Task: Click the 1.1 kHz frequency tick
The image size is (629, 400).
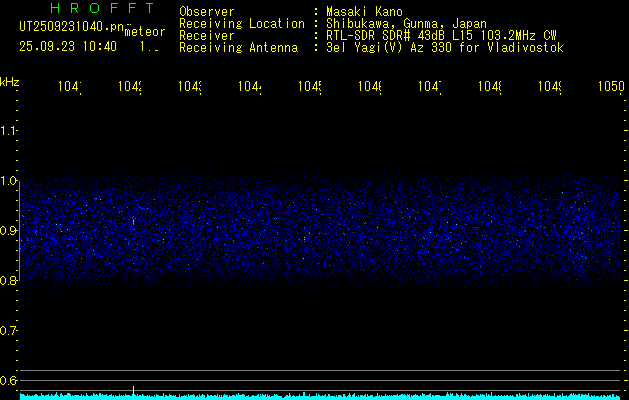Action: pos(9,131)
